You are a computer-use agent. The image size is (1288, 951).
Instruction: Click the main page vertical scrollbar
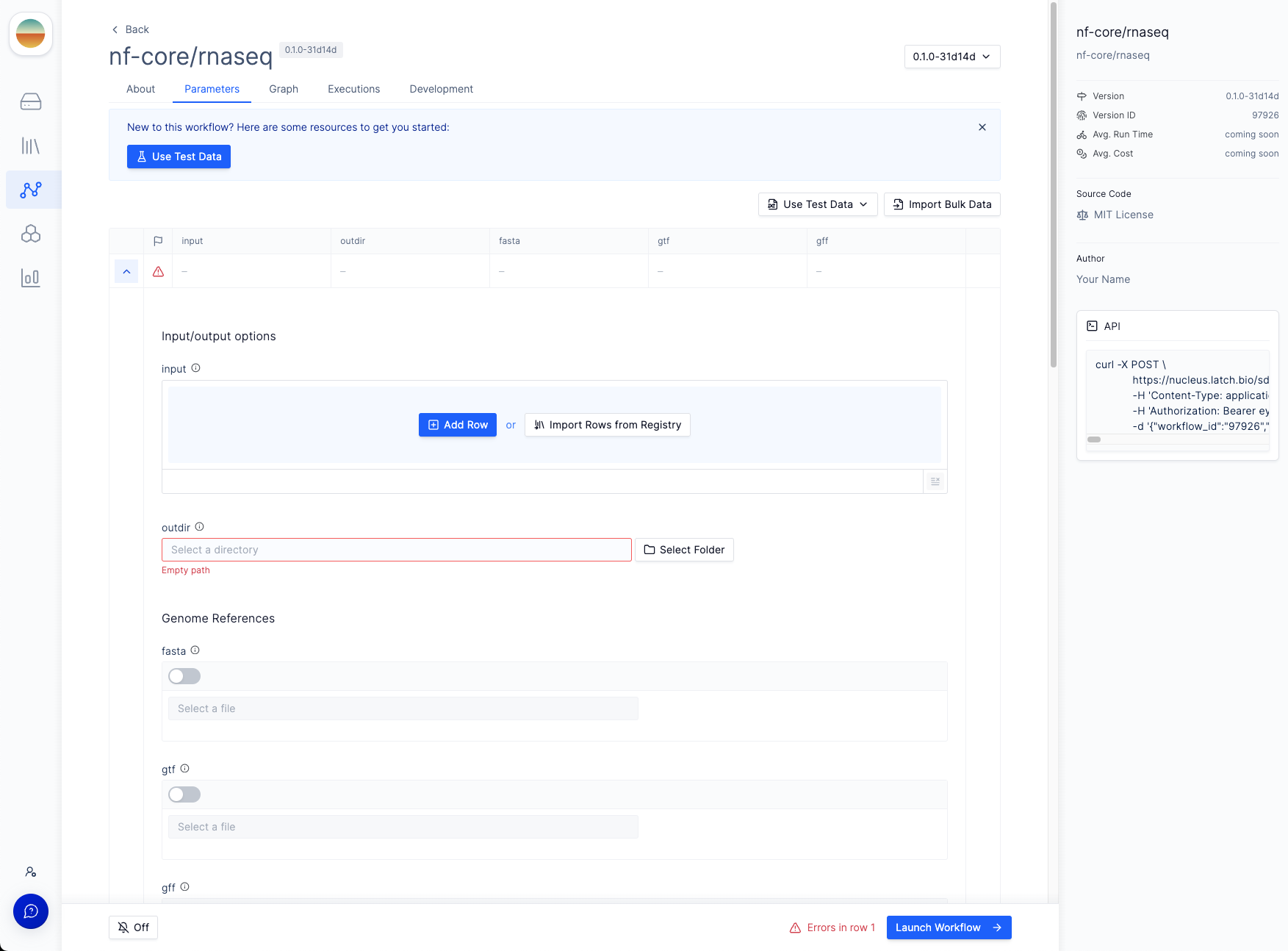1053,184
